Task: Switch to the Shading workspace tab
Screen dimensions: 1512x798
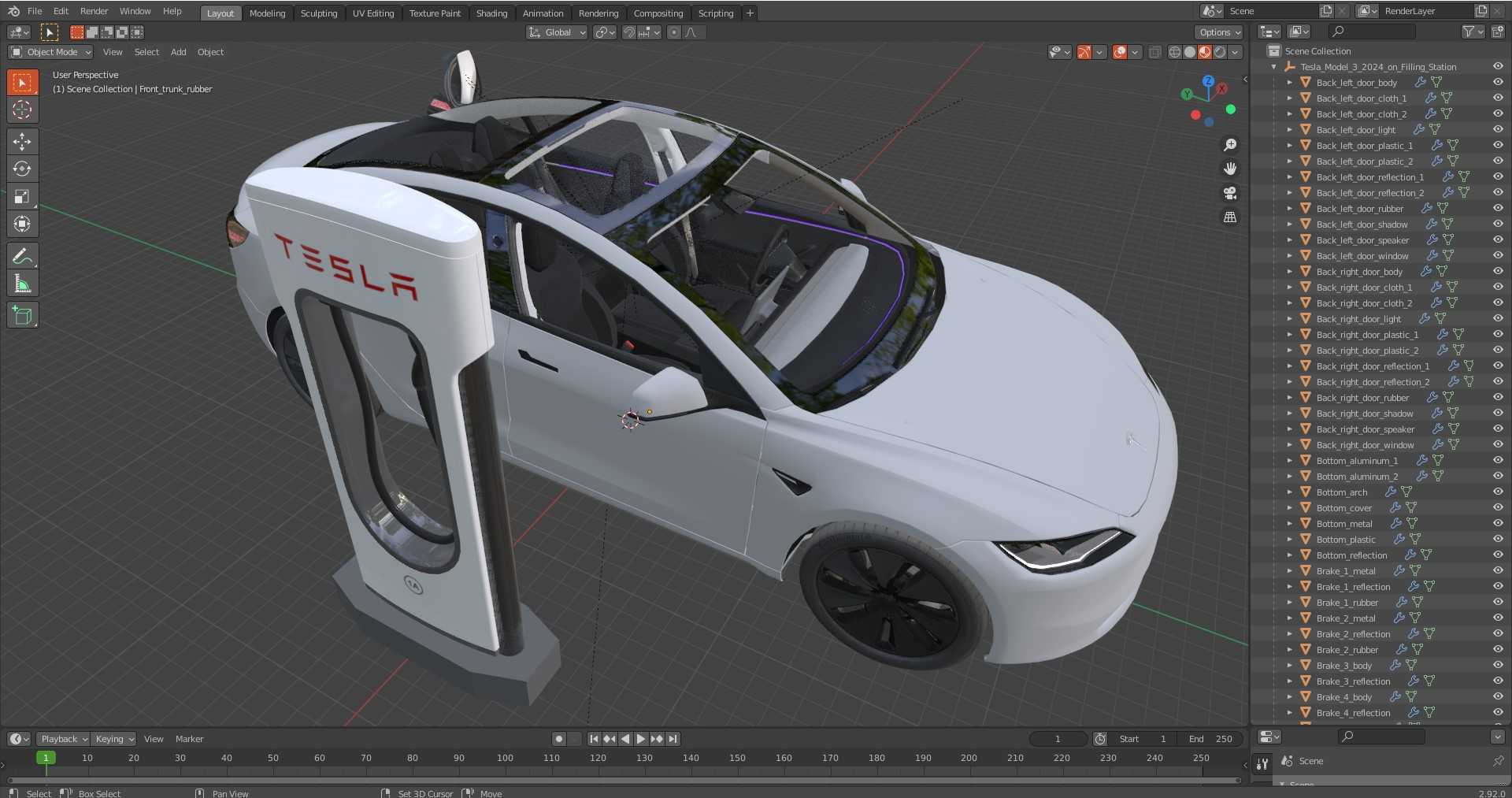Action: point(491,13)
